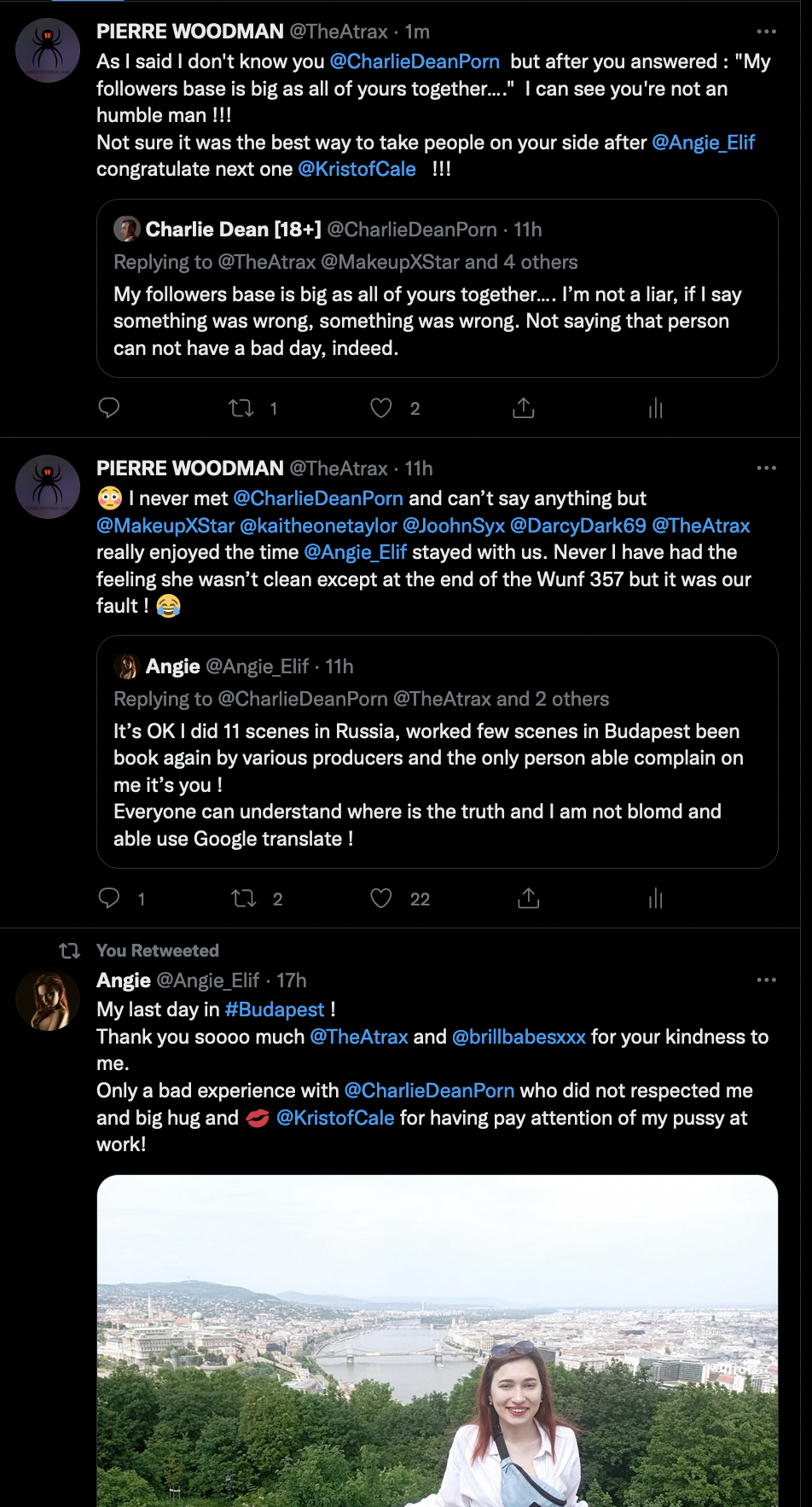This screenshot has width=812, height=1507.
Task: Open more options on the 11h Pierre Woodman tweet
Action: pyautogui.click(x=766, y=468)
